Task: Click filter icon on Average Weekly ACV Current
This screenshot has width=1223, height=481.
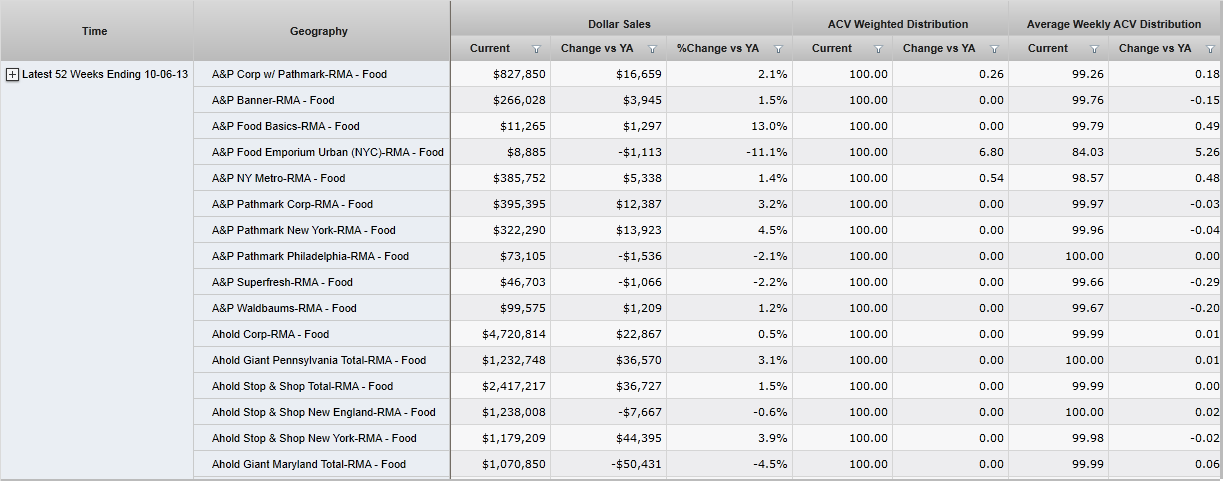Action: click(x=1094, y=49)
